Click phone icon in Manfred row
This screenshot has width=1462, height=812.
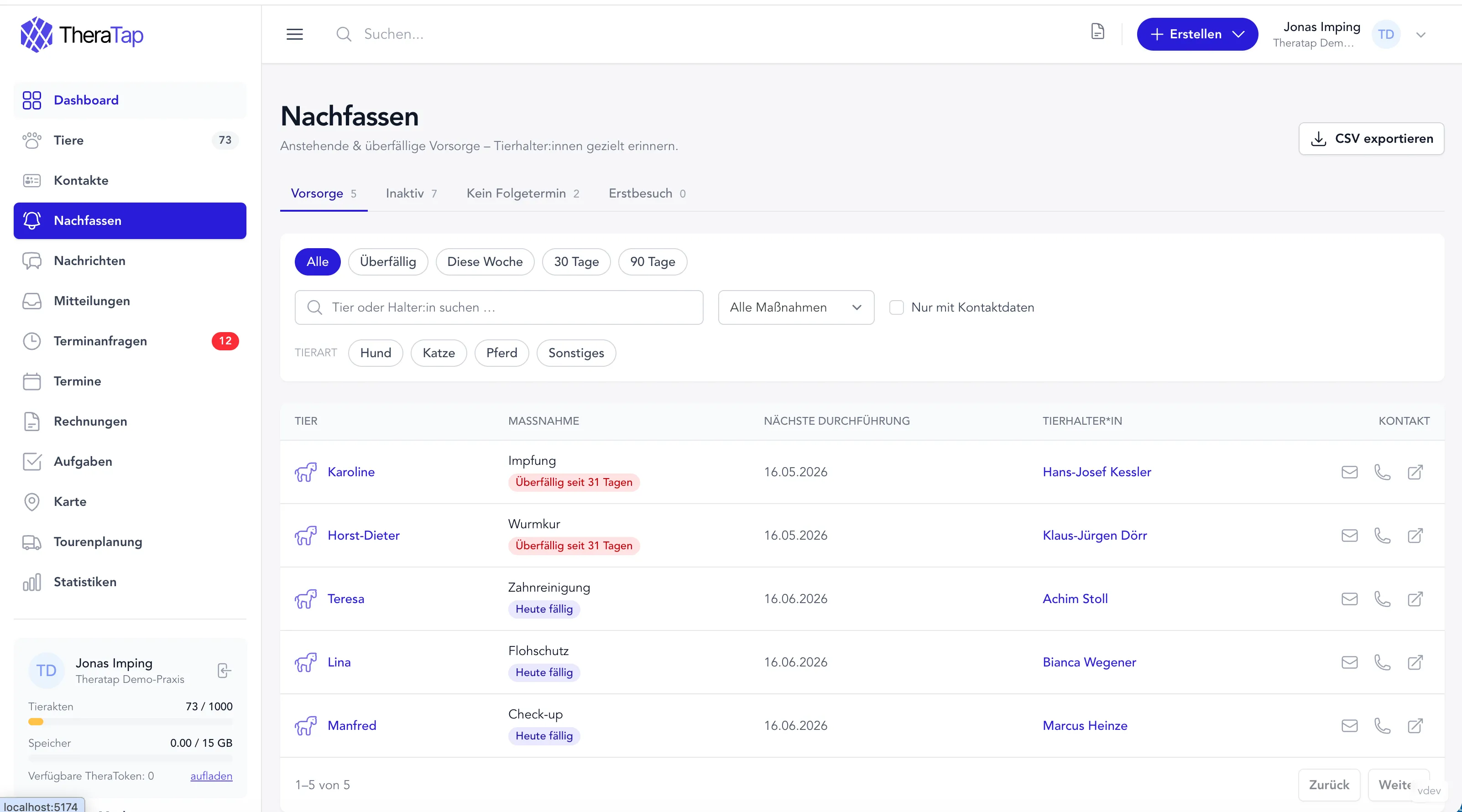tap(1383, 726)
